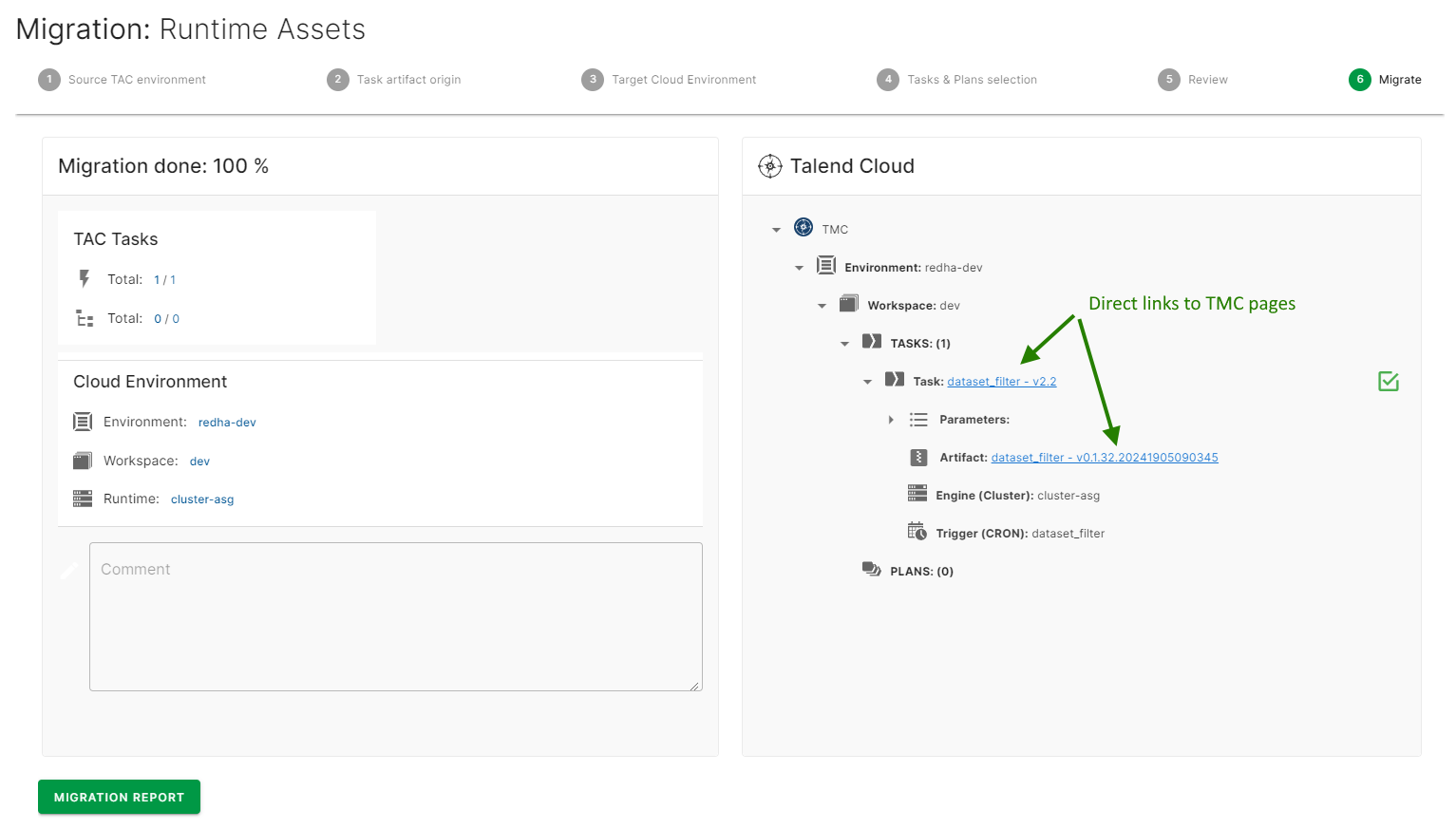The height and width of the screenshot is (829, 1456).
Task: Collapse the Environment: redha-dev tree node
Action: click(799, 267)
